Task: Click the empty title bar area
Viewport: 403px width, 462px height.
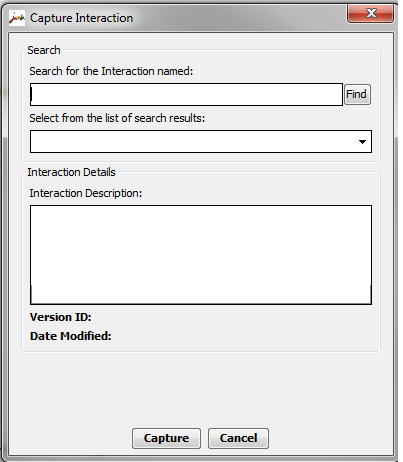Action: click(240, 18)
